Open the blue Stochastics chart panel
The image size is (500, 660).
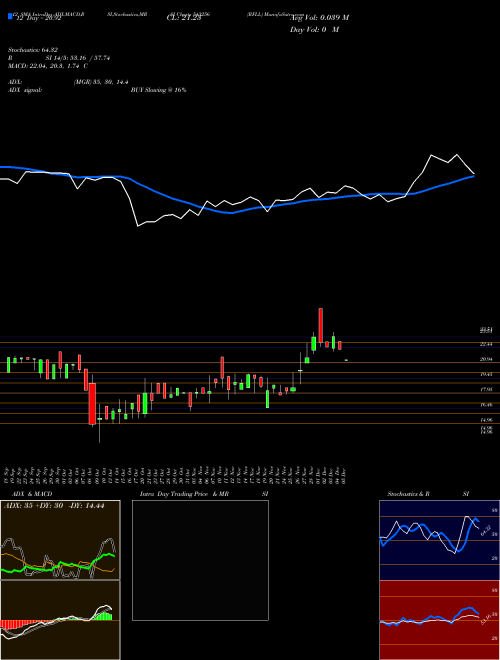click(439, 540)
